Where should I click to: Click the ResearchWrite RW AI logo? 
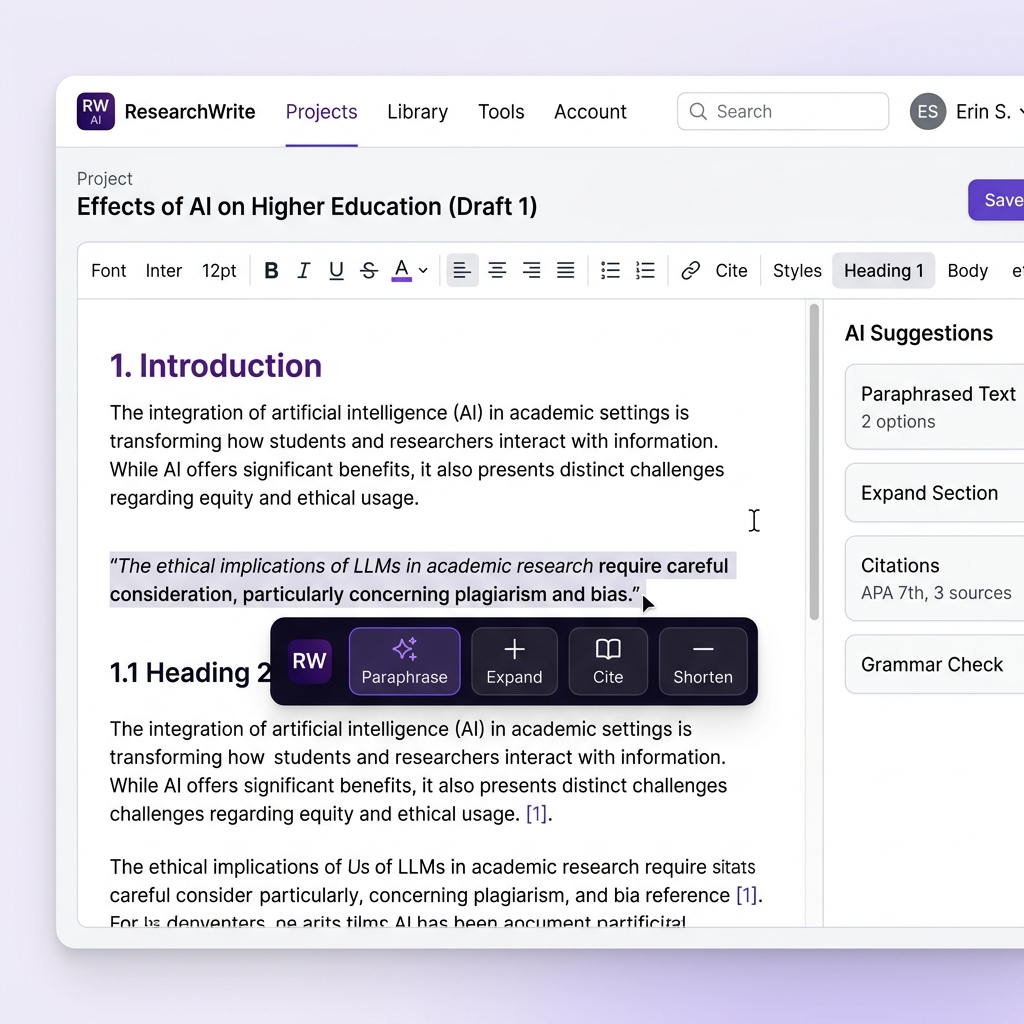(x=95, y=112)
